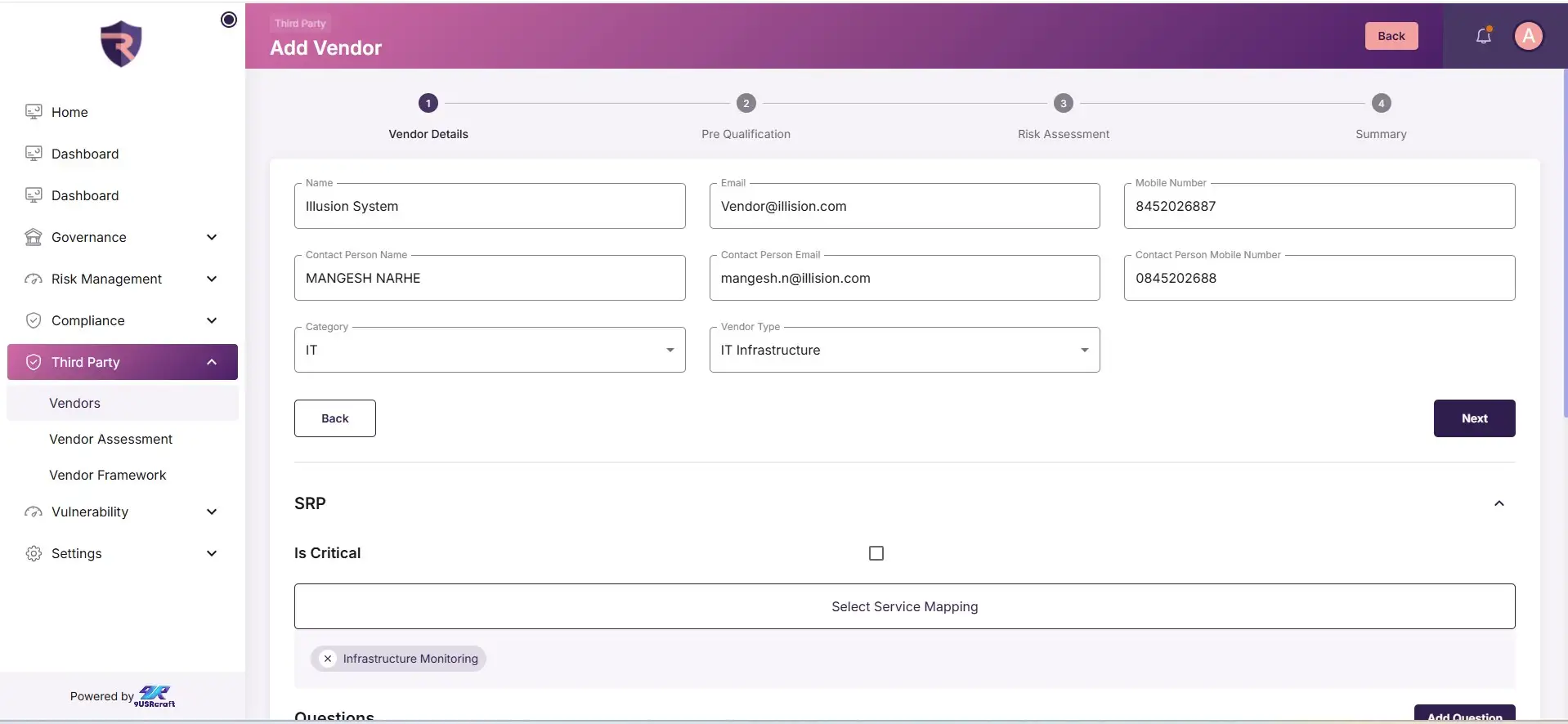Tick the Is Critical checkbox
The width and height of the screenshot is (1568, 724).
tap(876, 553)
